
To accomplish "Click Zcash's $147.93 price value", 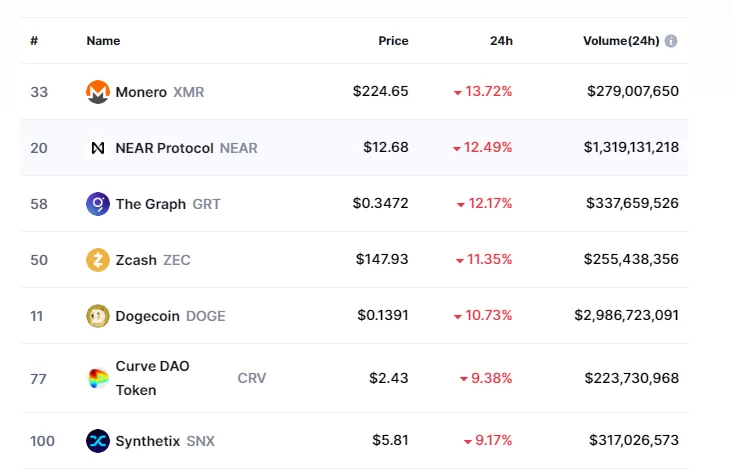I will 382,260.
